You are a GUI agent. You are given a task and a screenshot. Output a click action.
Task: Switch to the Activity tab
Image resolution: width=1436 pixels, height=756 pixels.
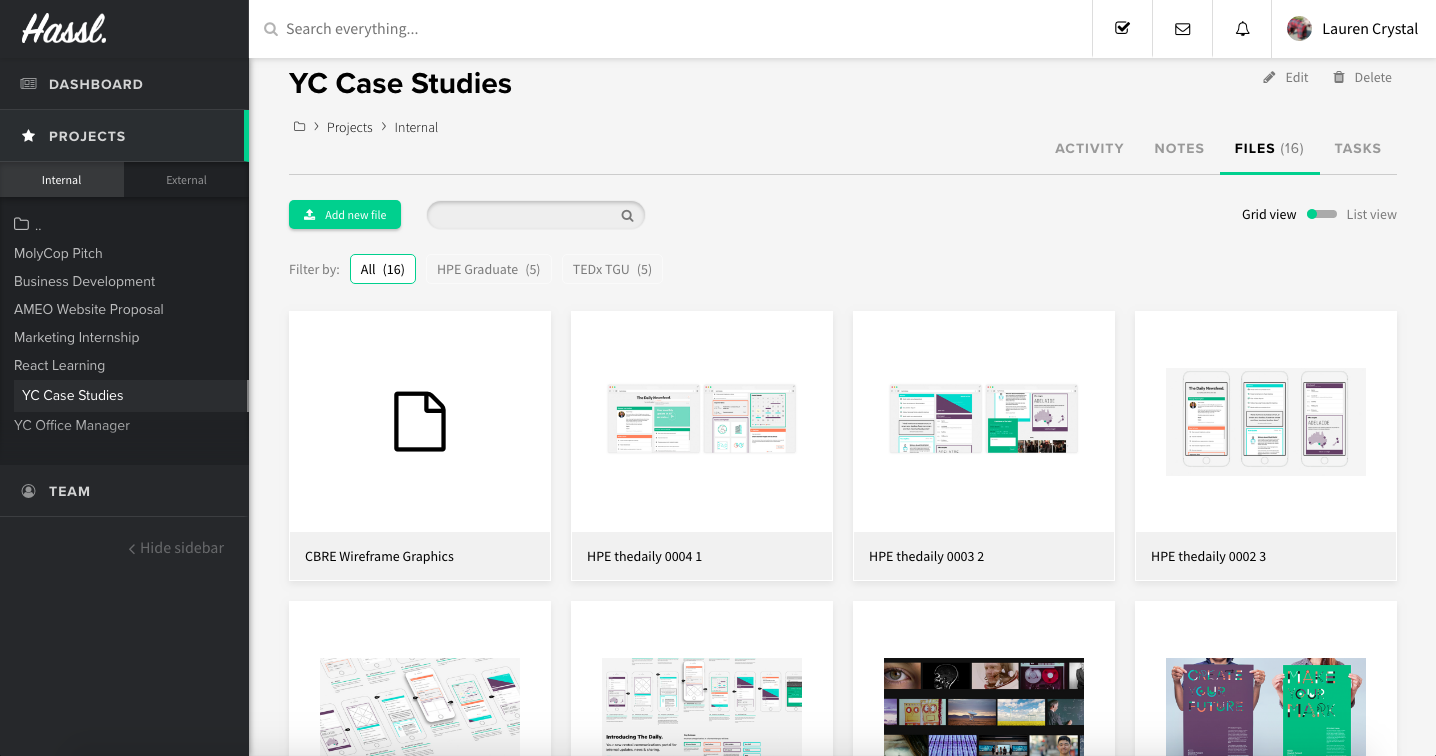pyautogui.click(x=1089, y=148)
